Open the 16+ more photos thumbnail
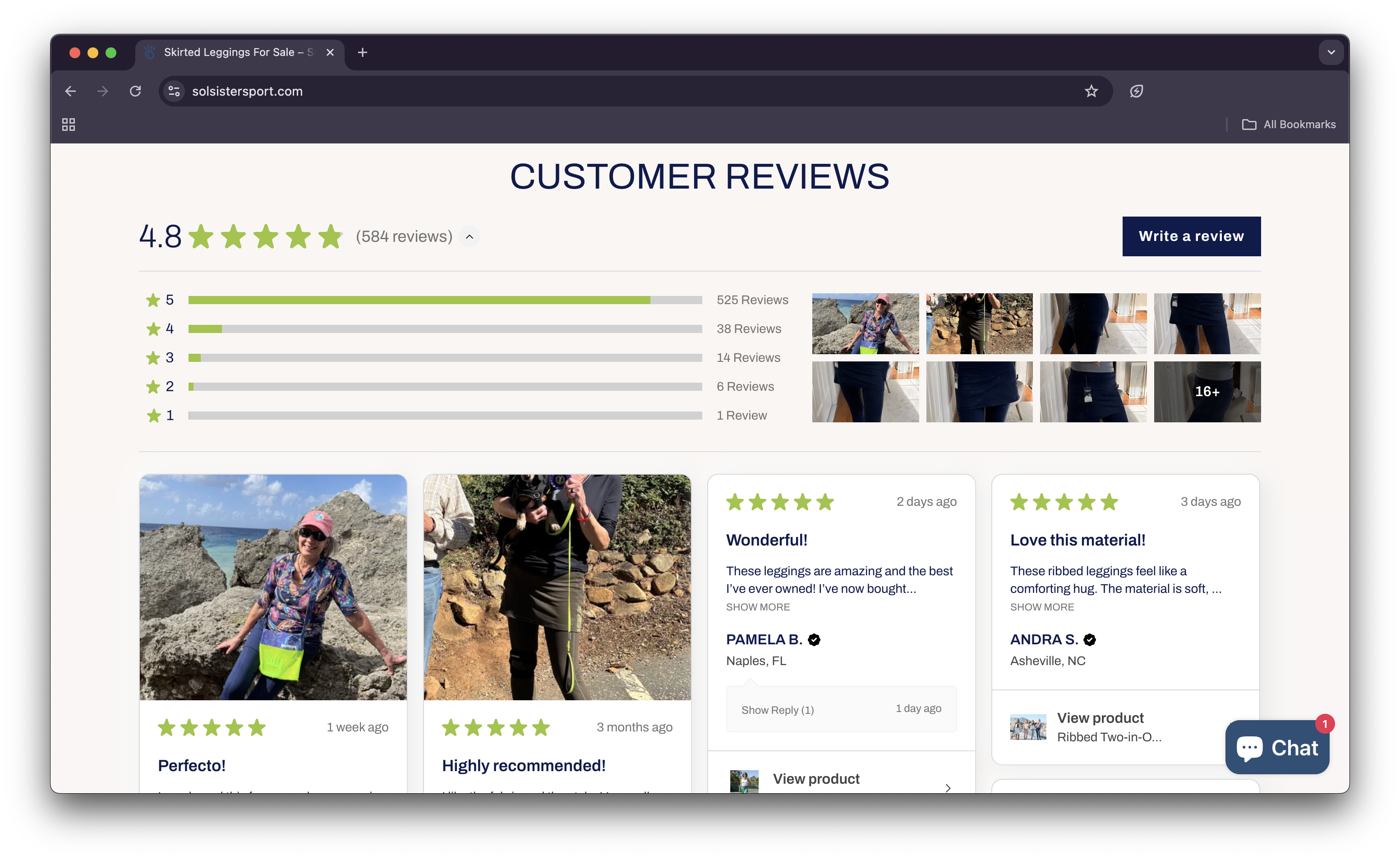The height and width of the screenshot is (860, 1400). (x=1207, y=392)
